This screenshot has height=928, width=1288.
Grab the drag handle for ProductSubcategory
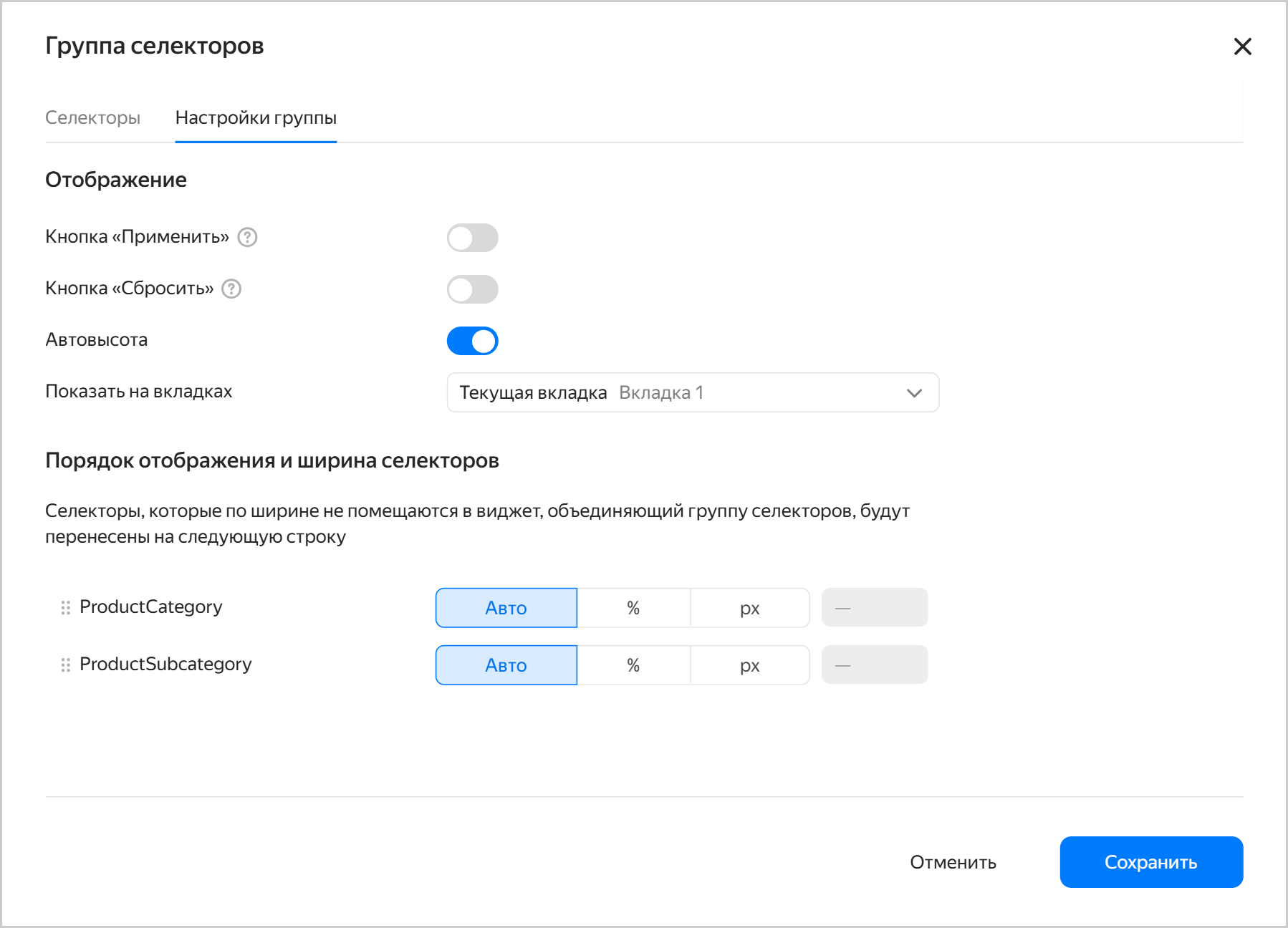65,665
